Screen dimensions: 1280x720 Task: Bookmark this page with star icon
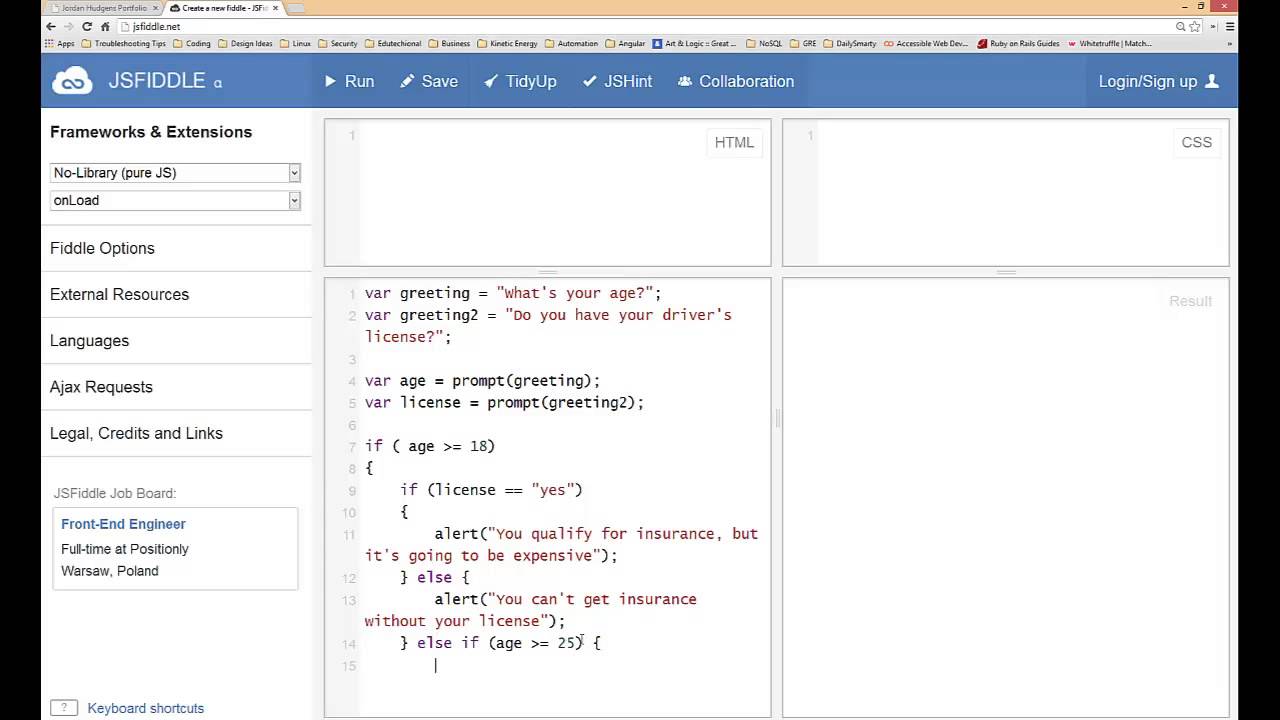1195,27
